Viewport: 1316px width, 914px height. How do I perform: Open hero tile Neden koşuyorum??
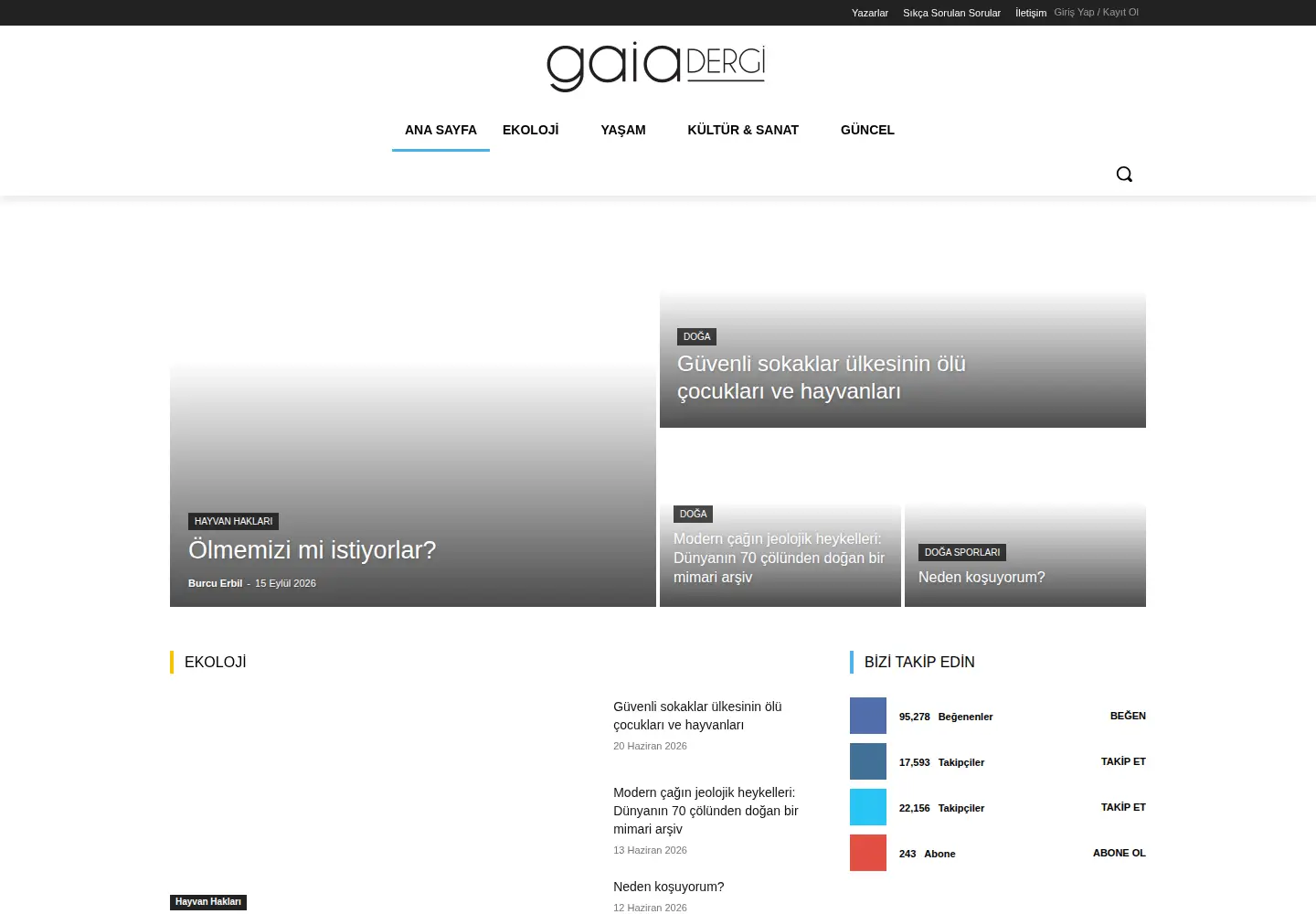[982, 578]
